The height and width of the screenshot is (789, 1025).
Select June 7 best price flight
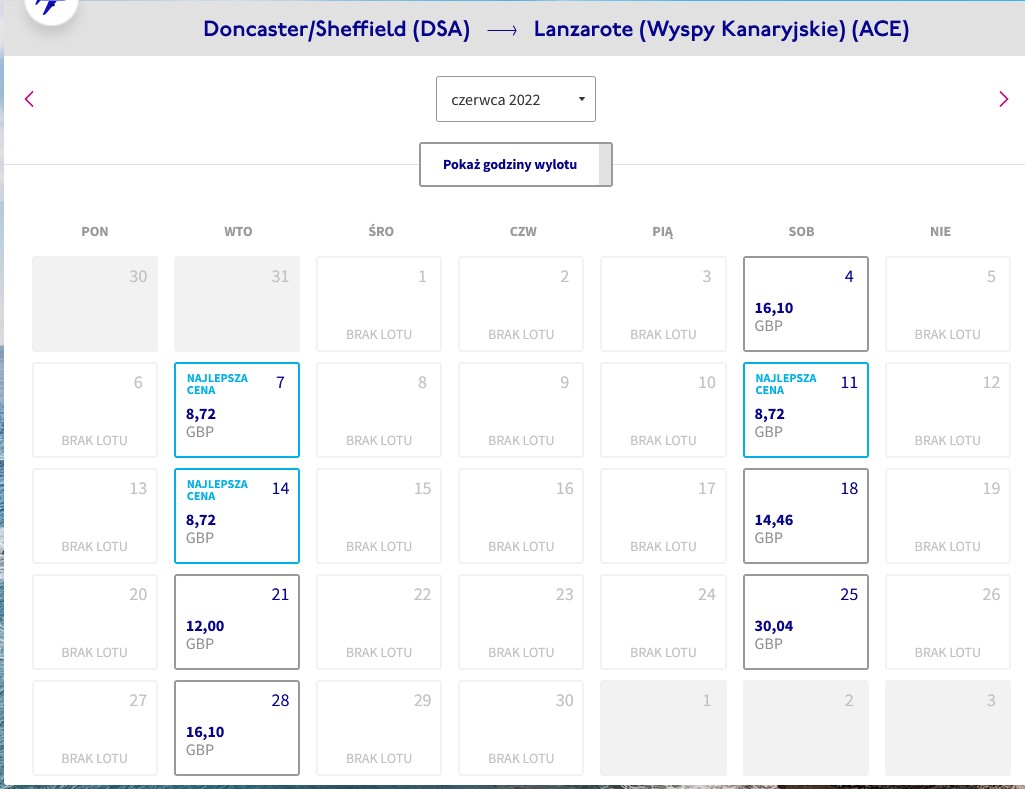tap(237, 410)
